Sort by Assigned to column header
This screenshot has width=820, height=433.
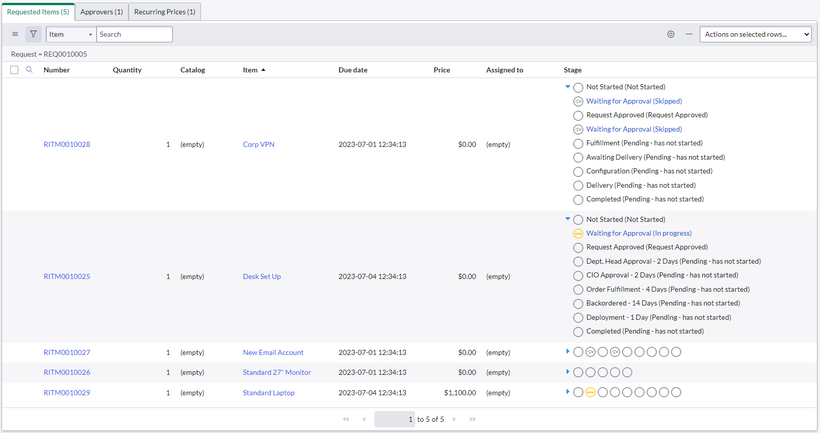505,70
